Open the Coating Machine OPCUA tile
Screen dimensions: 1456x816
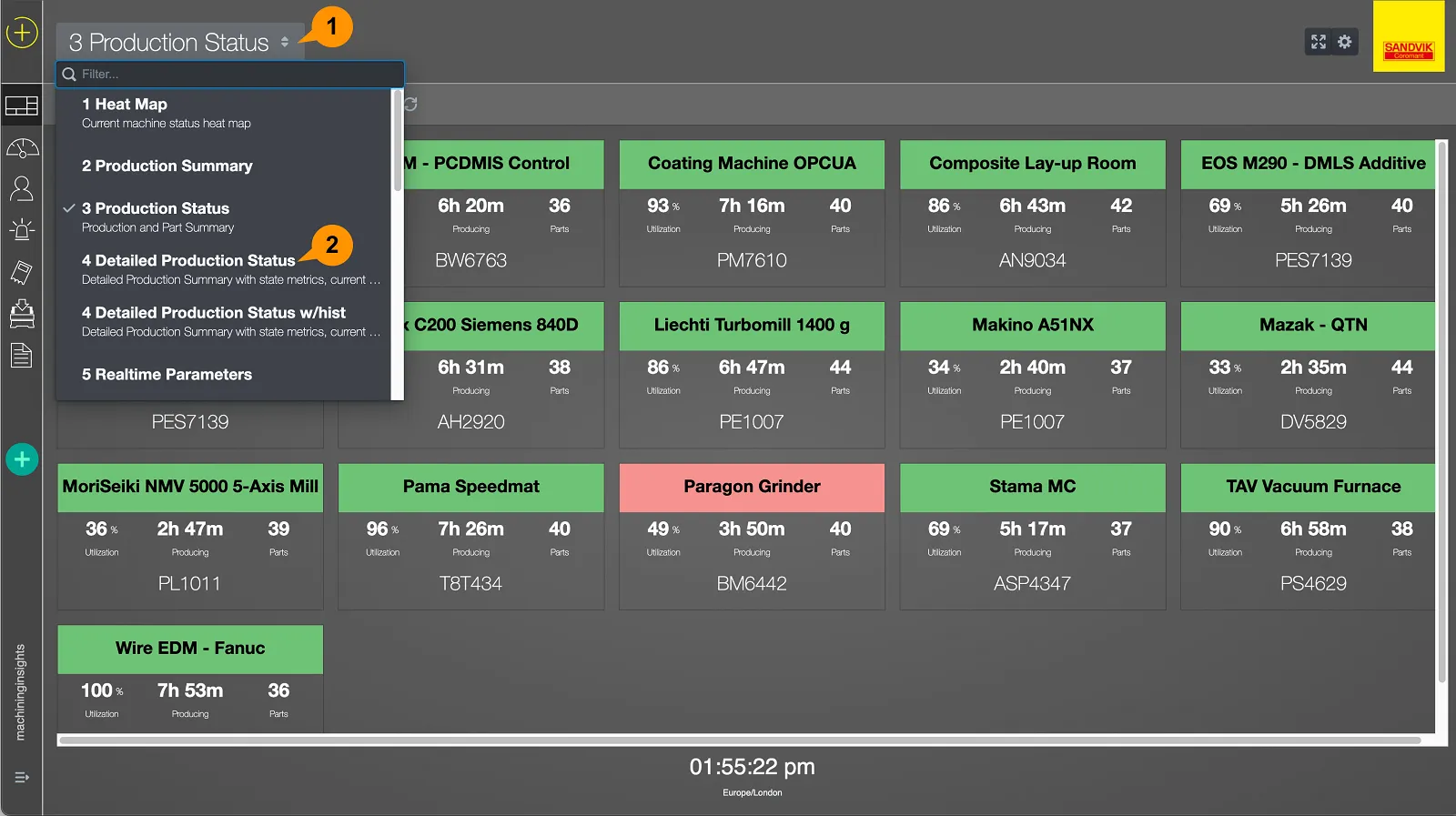point(752,213)
